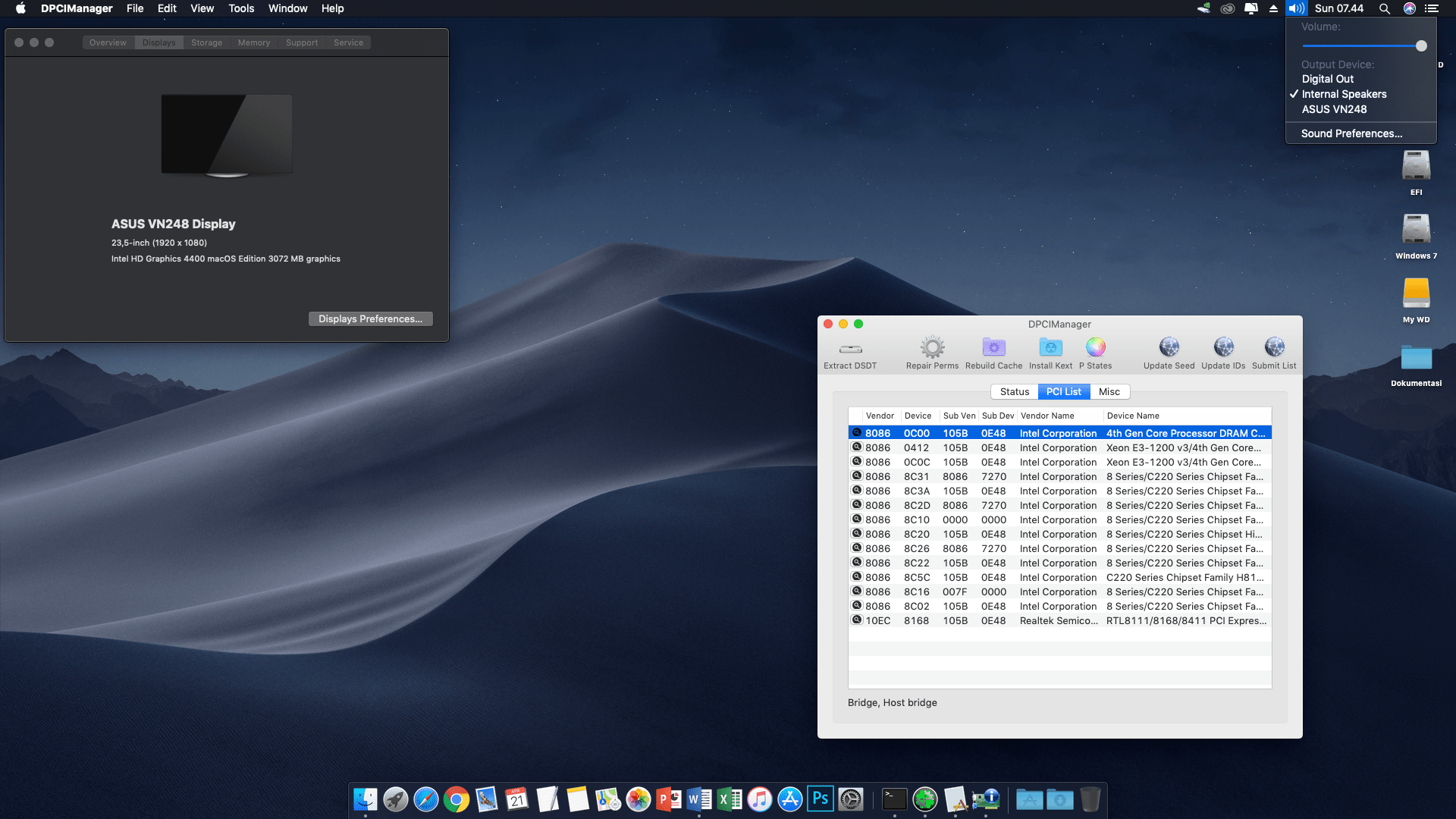
Task: Click the Update Seed globe icon
Action: pyautogui.click(x=1169, y=347)
